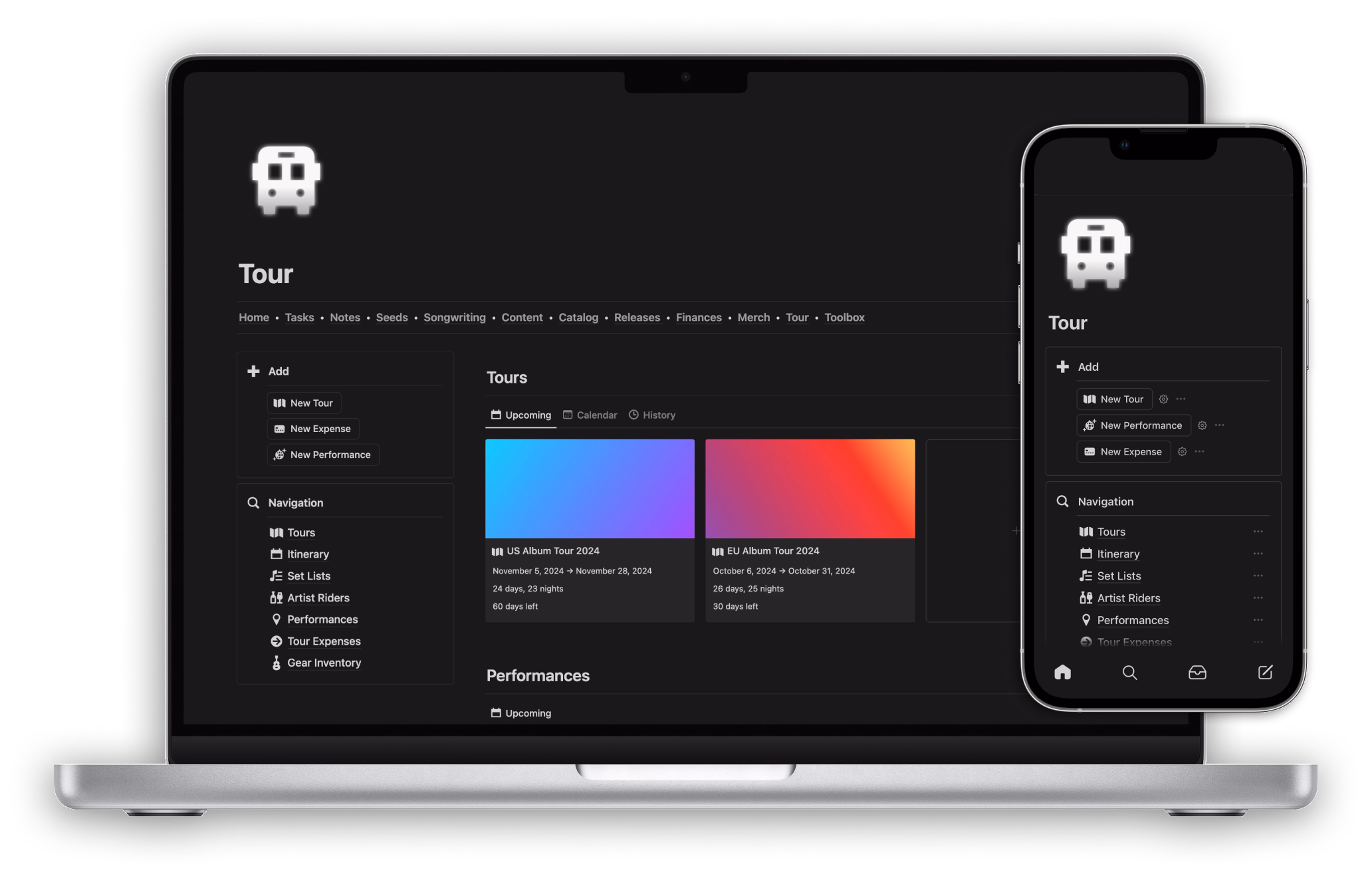The width and height of the screenshot is (1372, 872).
Task: Select the Upcoming tab under Performances
Action: pos(521,712)
